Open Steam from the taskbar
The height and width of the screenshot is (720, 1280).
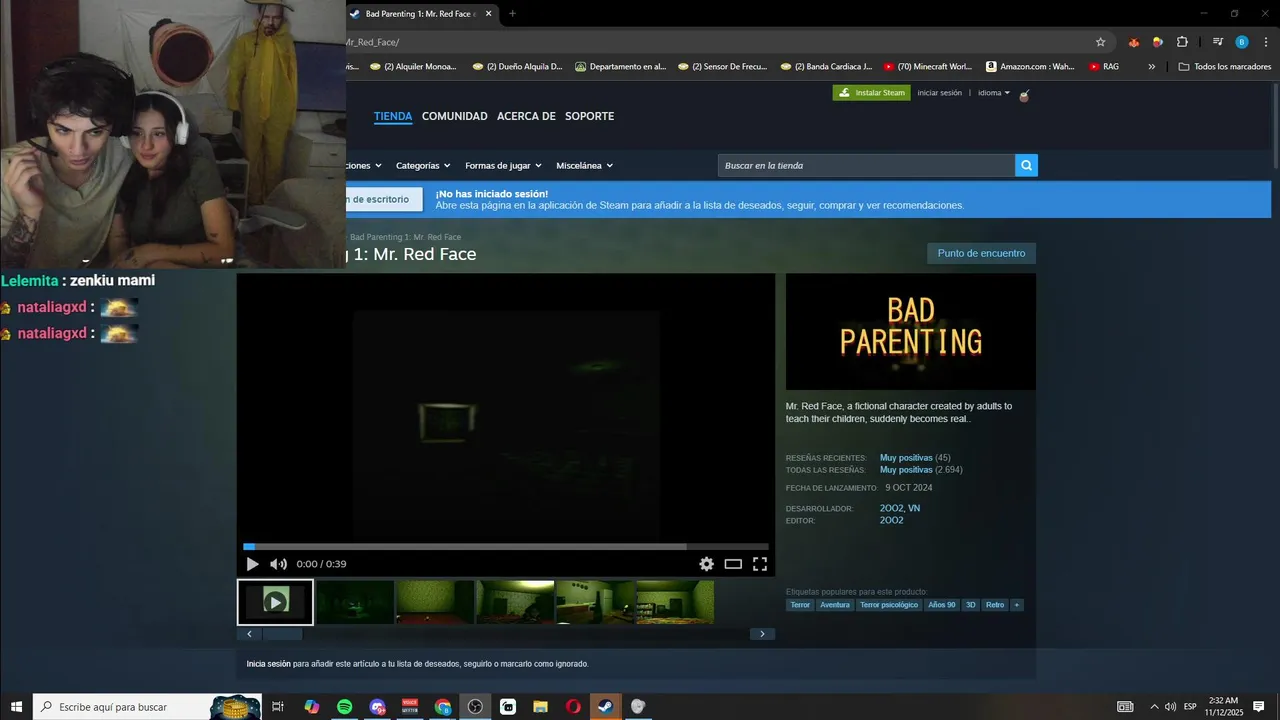coord(605,707)
